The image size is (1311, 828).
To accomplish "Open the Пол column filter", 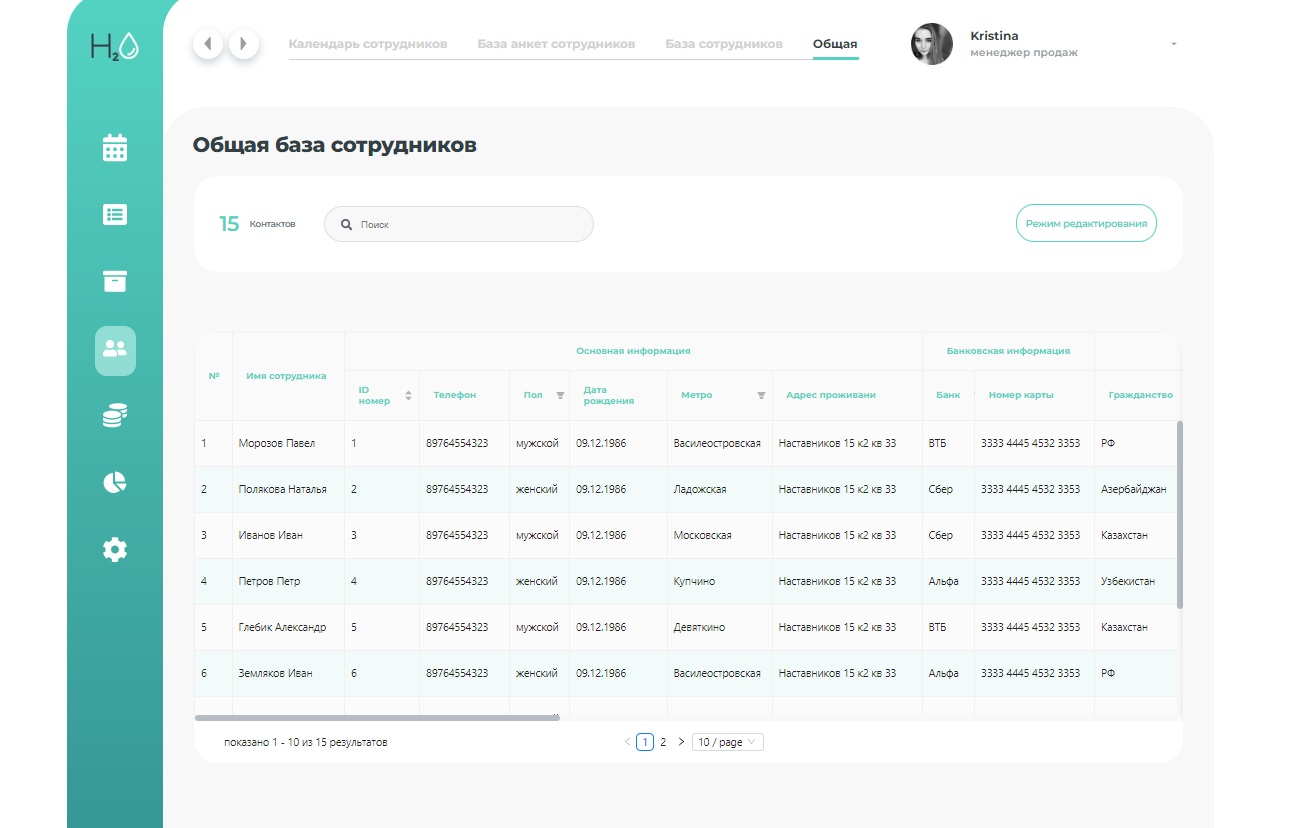I will (x=560, y=396).
